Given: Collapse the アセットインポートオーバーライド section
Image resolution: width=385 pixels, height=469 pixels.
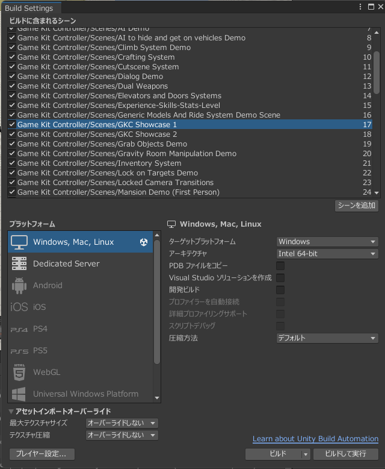Looking at the screenshot, I should pyautogui.click(x=11, y=411).
